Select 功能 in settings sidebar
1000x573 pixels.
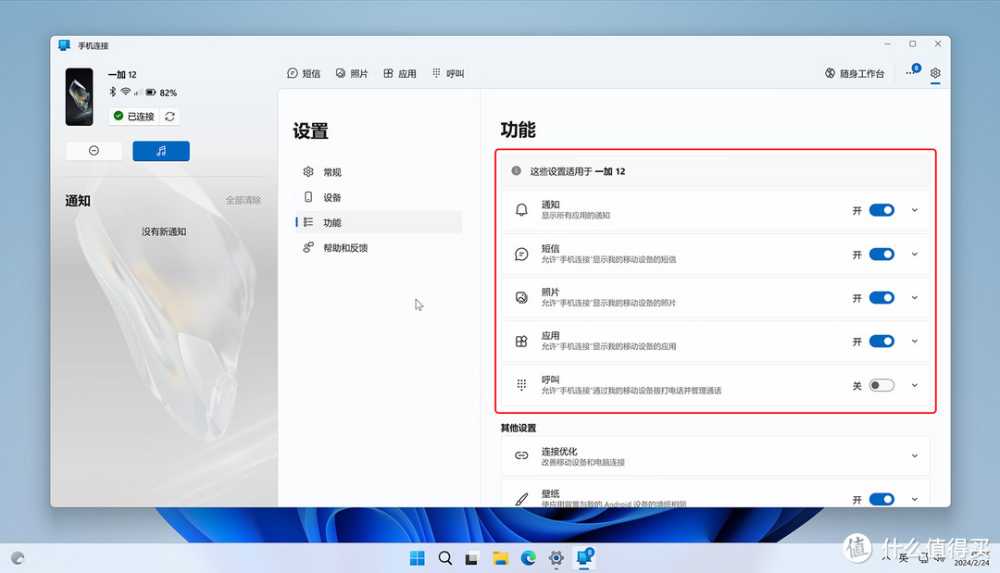(379, 222)
